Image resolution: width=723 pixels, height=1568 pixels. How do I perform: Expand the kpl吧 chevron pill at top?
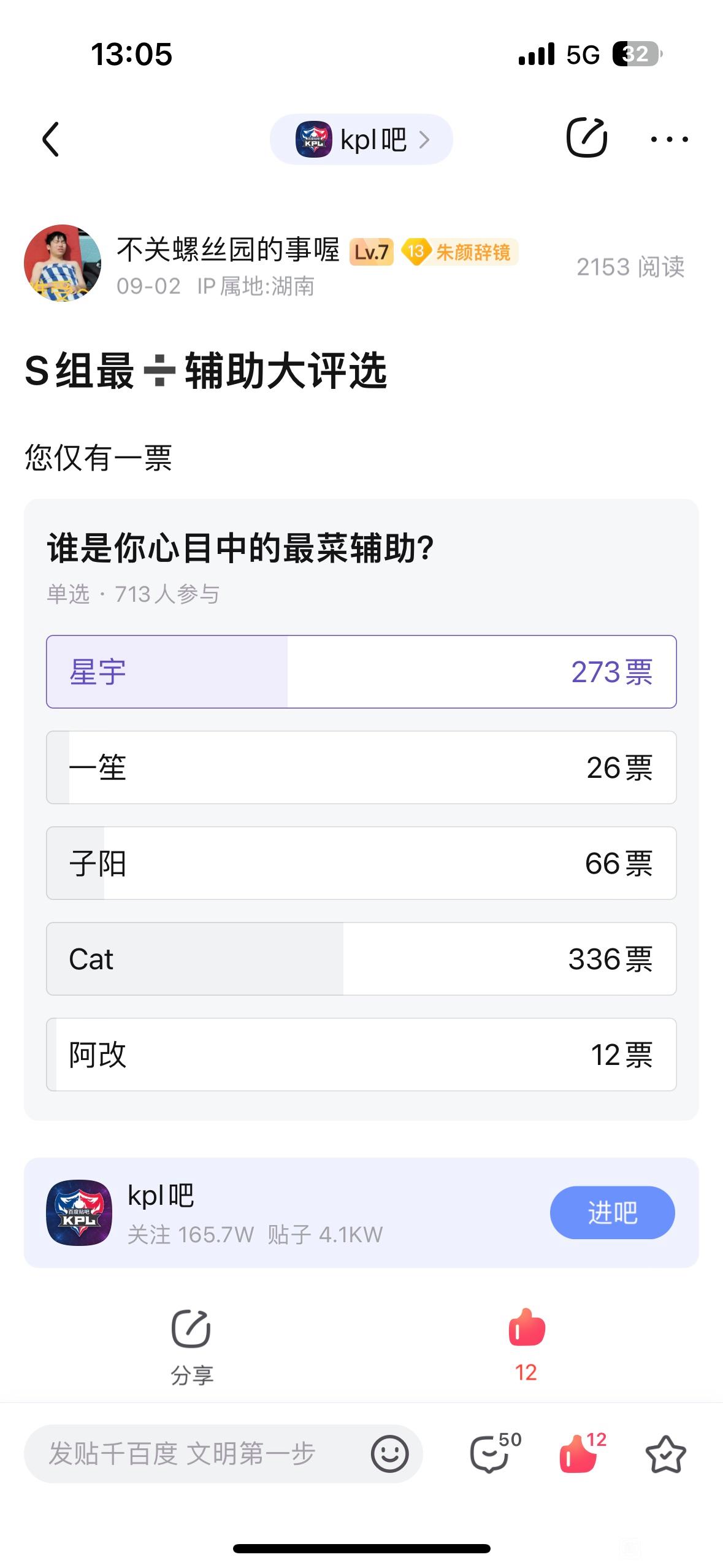(361, 139)
